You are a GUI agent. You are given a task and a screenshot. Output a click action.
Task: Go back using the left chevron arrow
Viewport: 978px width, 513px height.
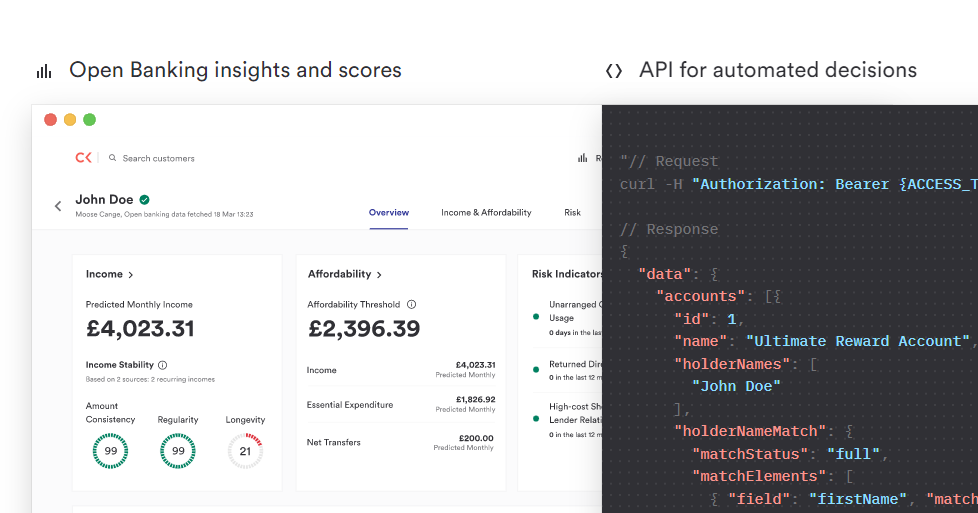click(58, 206)
